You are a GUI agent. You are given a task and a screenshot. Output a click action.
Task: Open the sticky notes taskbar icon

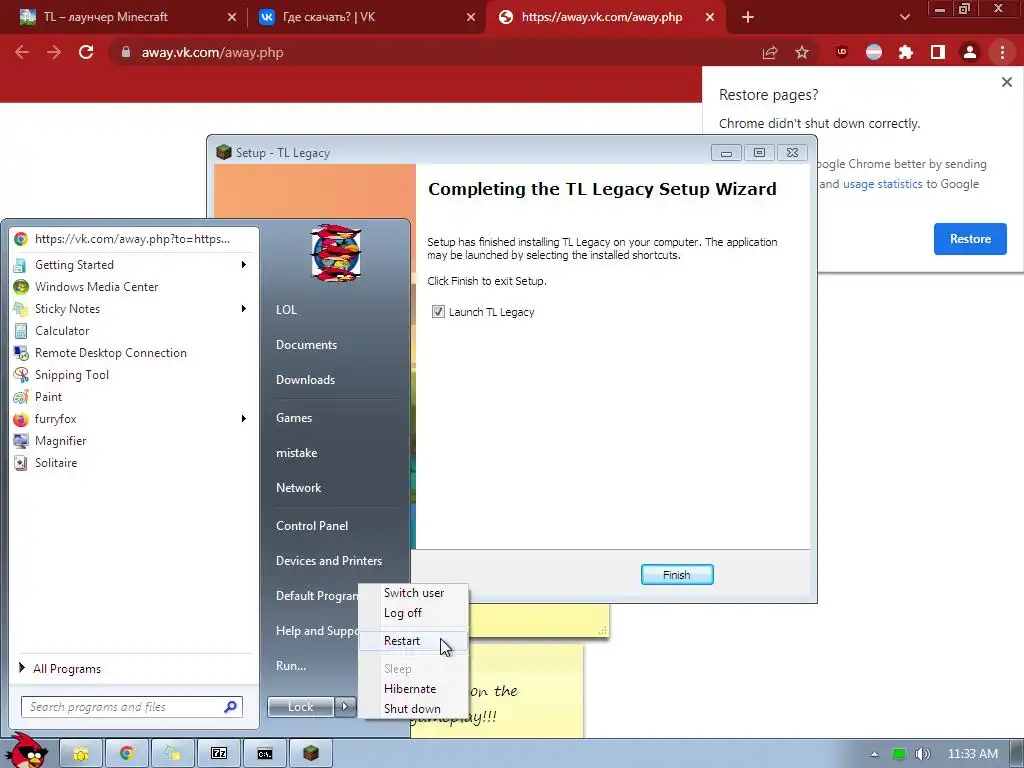pos(172,754)
